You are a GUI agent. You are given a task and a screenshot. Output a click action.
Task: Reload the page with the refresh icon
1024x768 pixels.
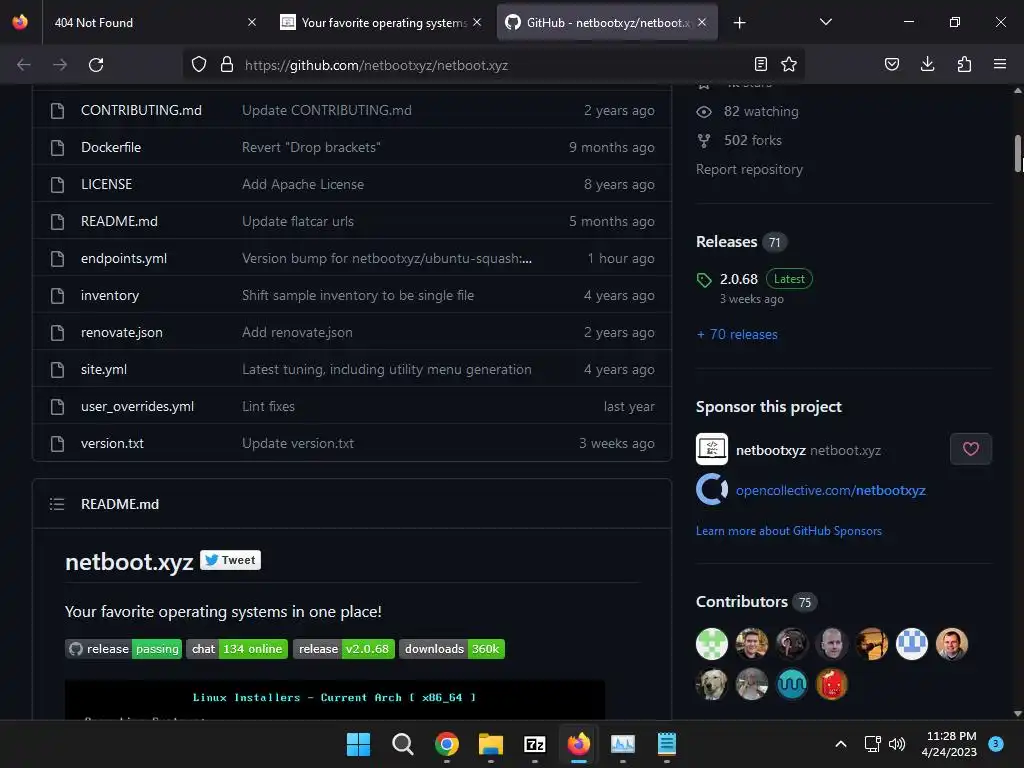(x=96, y=65)
